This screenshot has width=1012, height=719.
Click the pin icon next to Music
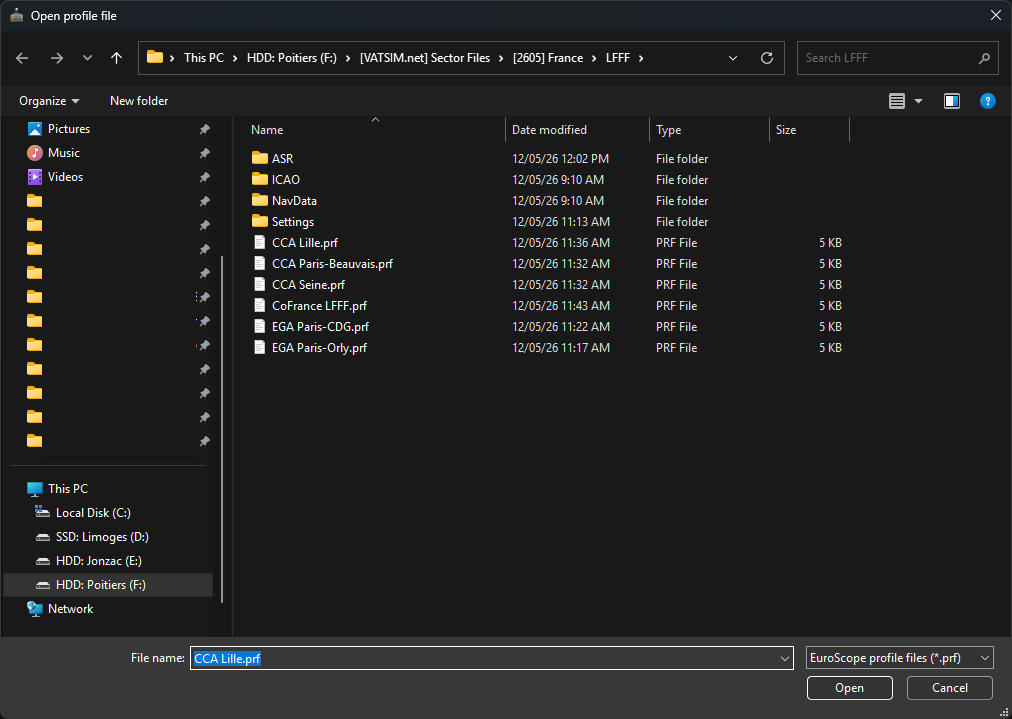[x=205, y=153]
